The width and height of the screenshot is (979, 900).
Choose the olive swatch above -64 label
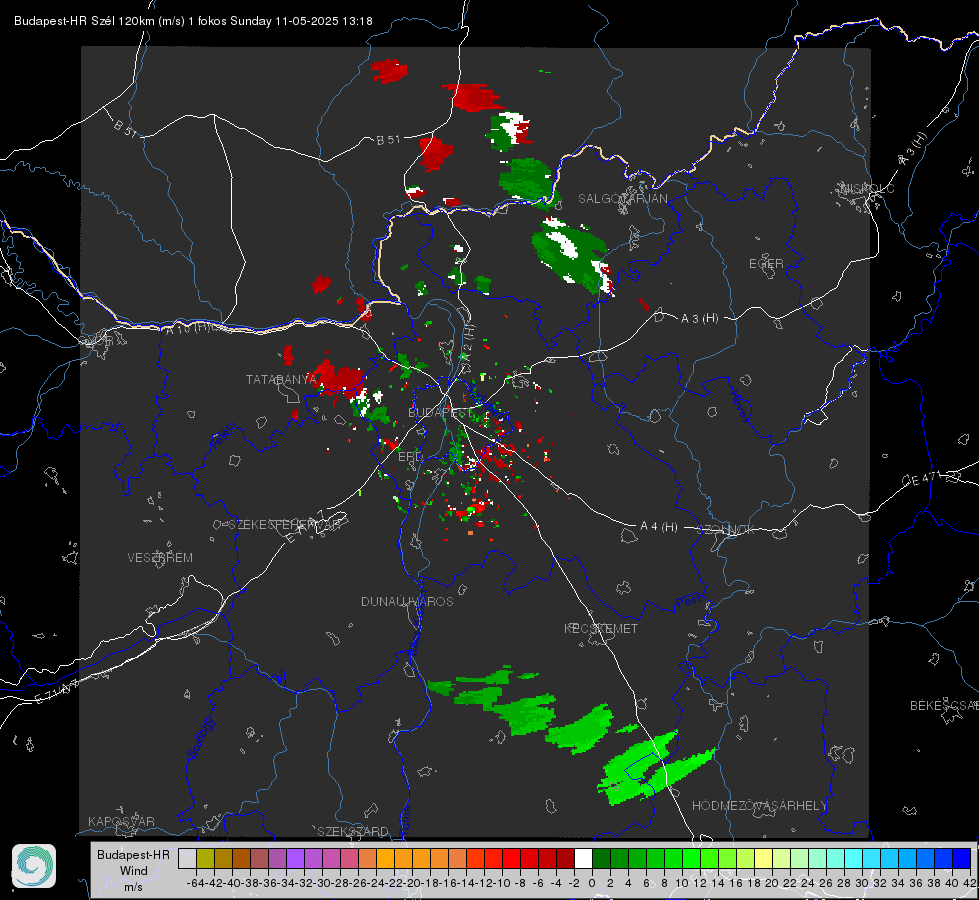[205, 859]
